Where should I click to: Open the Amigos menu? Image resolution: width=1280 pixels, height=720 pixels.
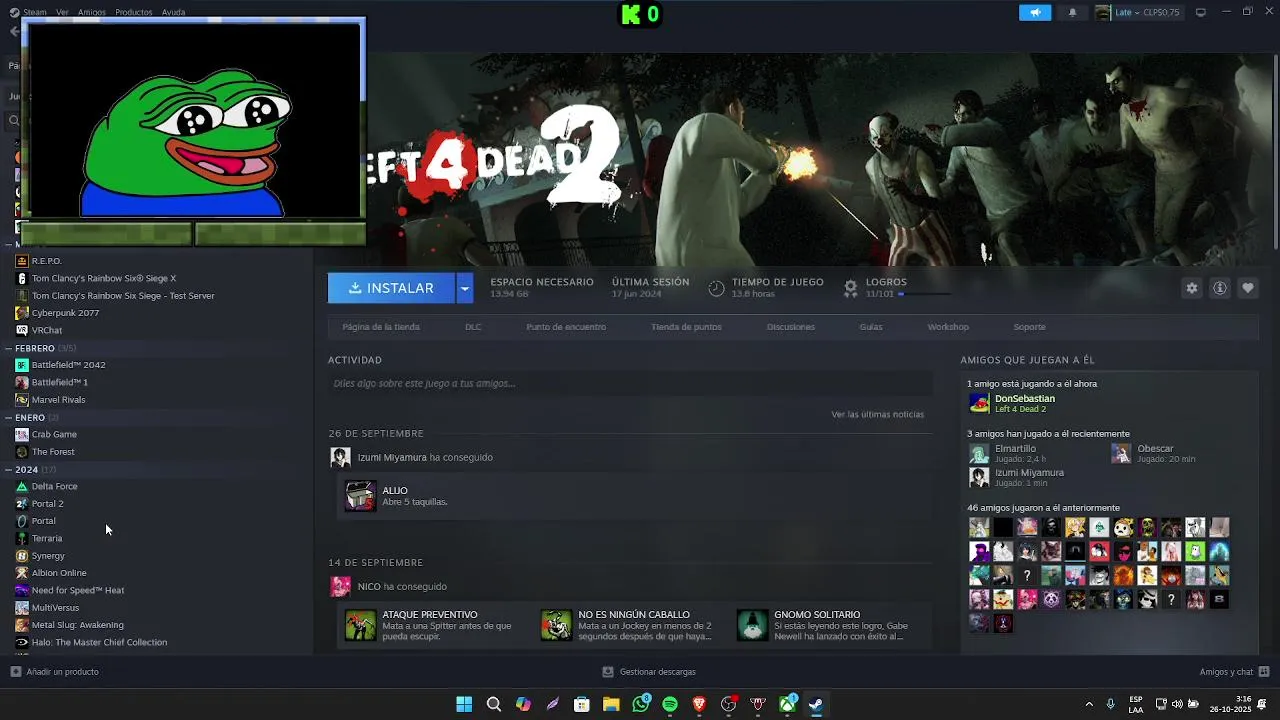(91, 12)
